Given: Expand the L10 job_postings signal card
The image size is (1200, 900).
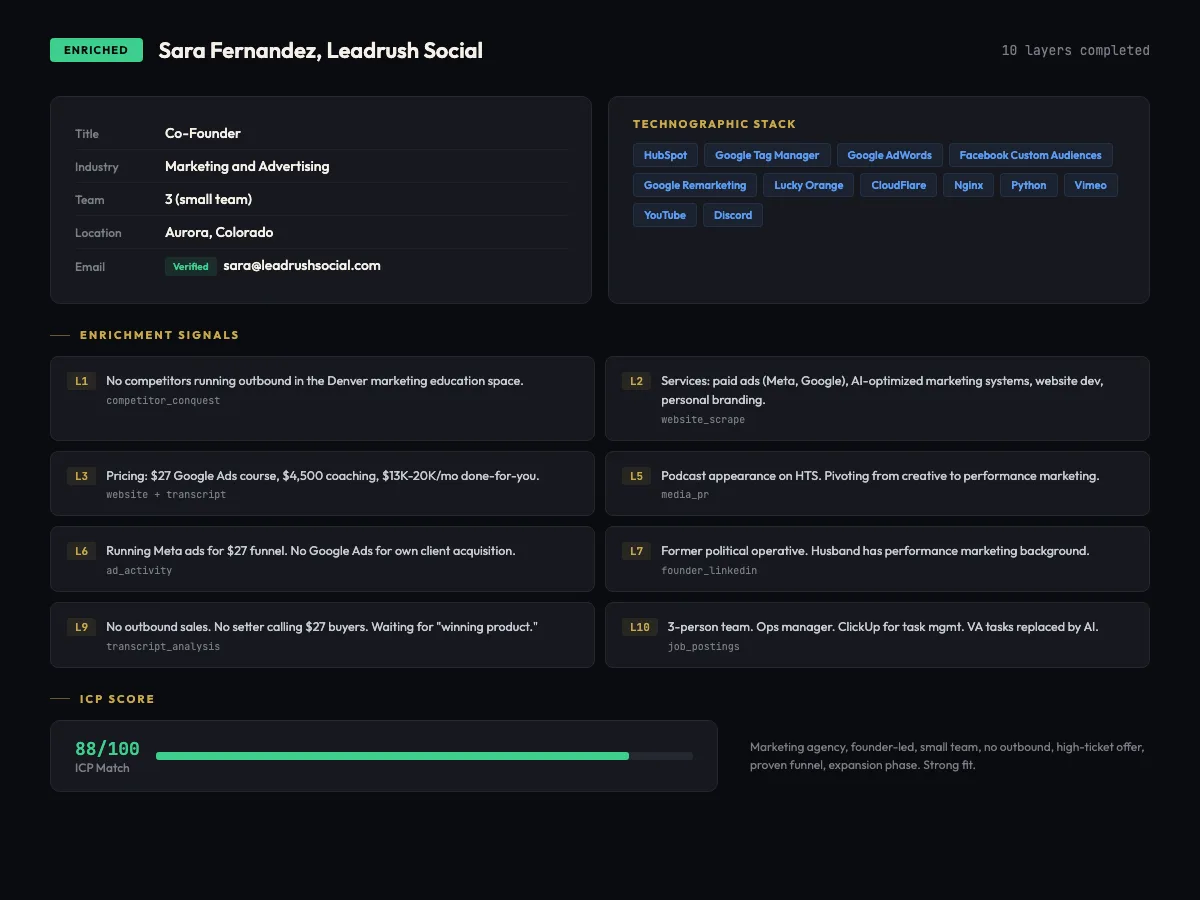Looking at the screenshot, I should point(877,634).
